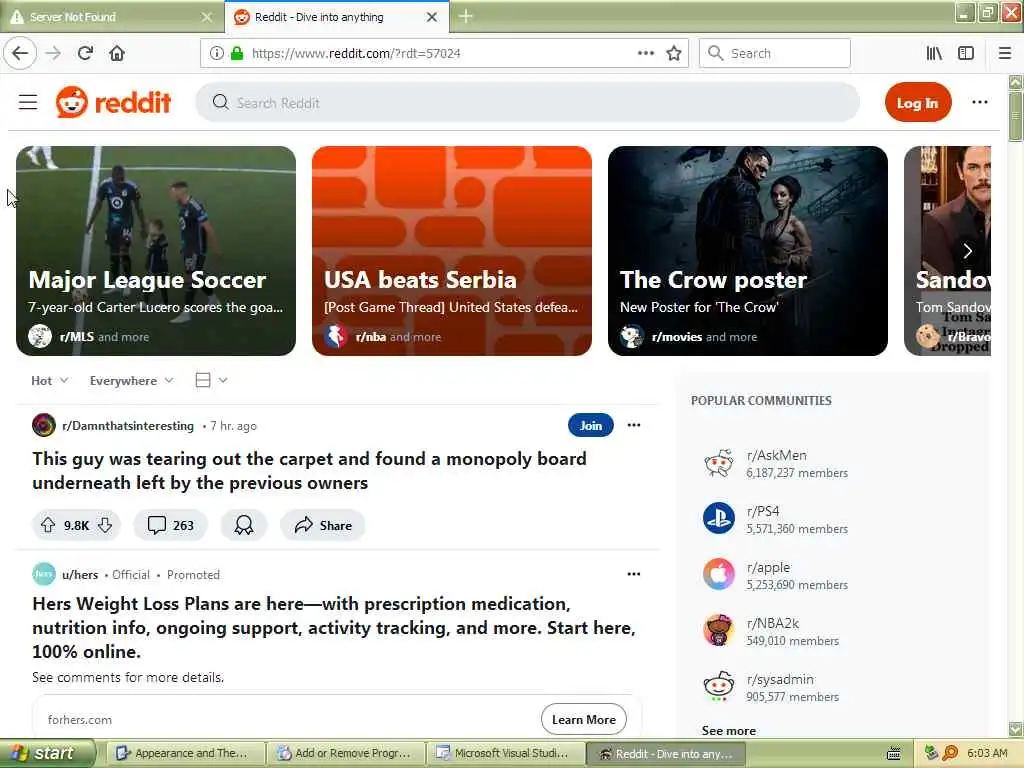Upvote the monopoly board post
Viewport: 1024px width, 768px height.
pos(48,525)
